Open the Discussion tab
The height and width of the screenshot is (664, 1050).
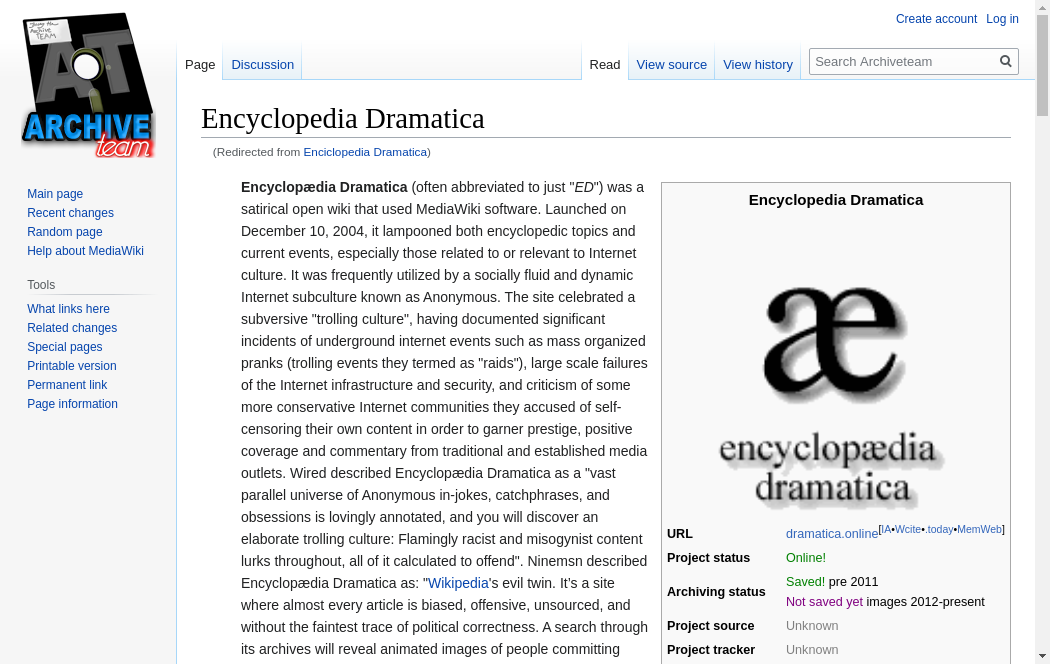coord(262,64)
